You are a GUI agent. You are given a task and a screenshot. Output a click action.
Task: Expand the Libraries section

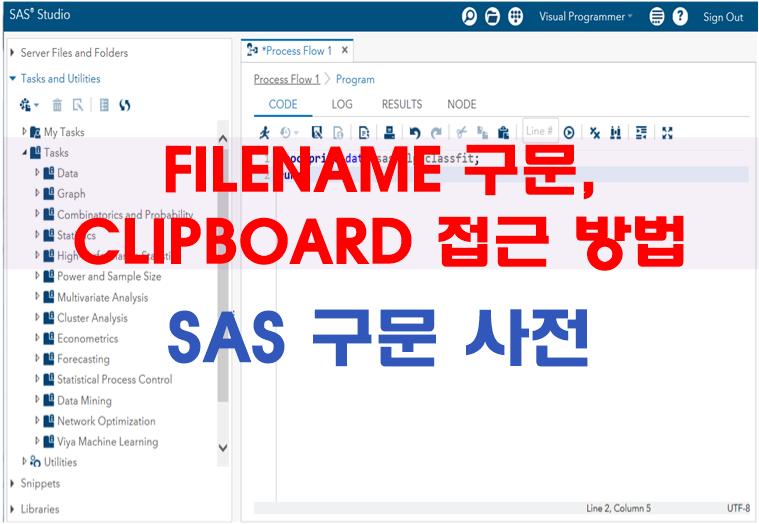(x=13, y=509)
